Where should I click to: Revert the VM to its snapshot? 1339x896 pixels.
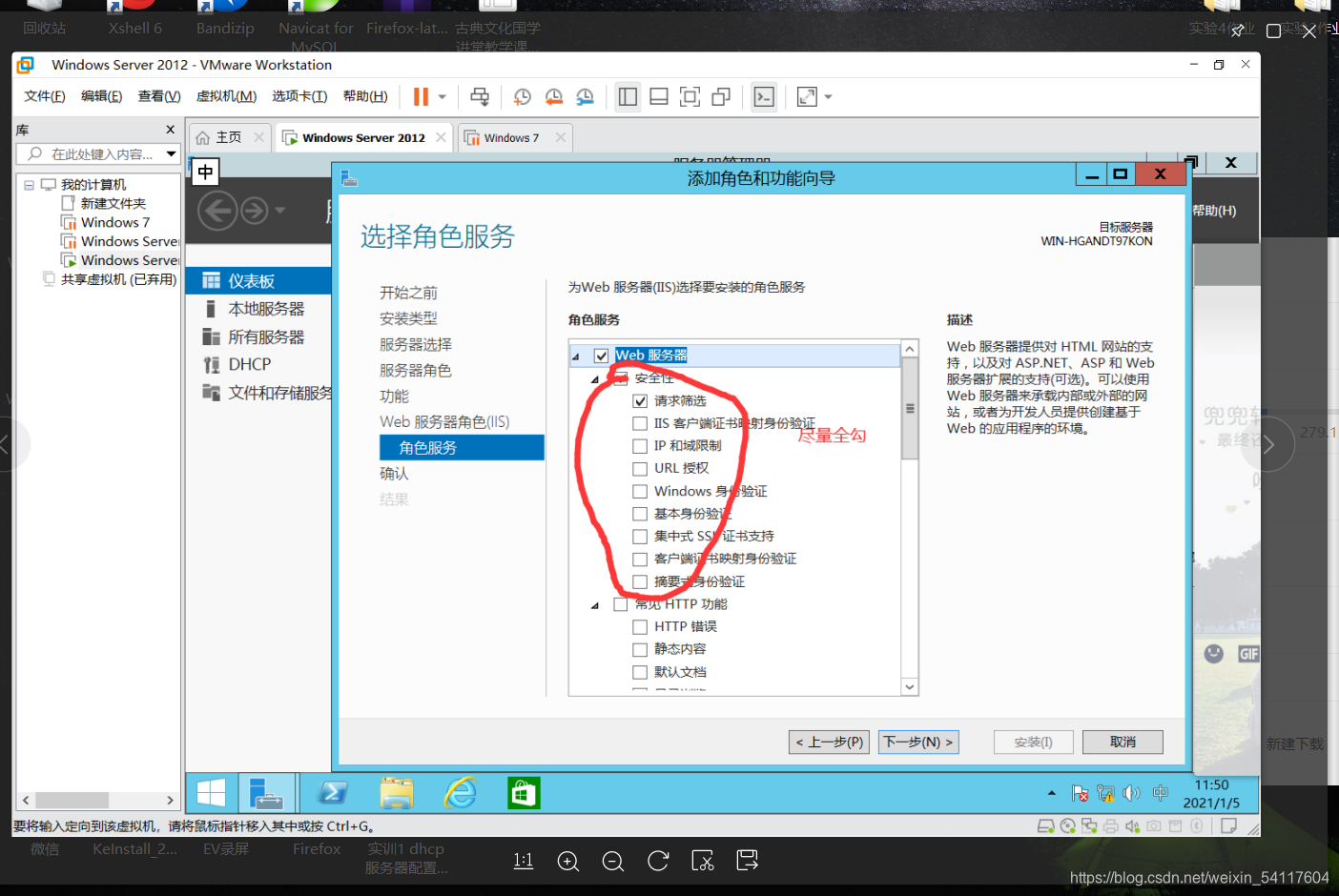(x=553, y=96)
